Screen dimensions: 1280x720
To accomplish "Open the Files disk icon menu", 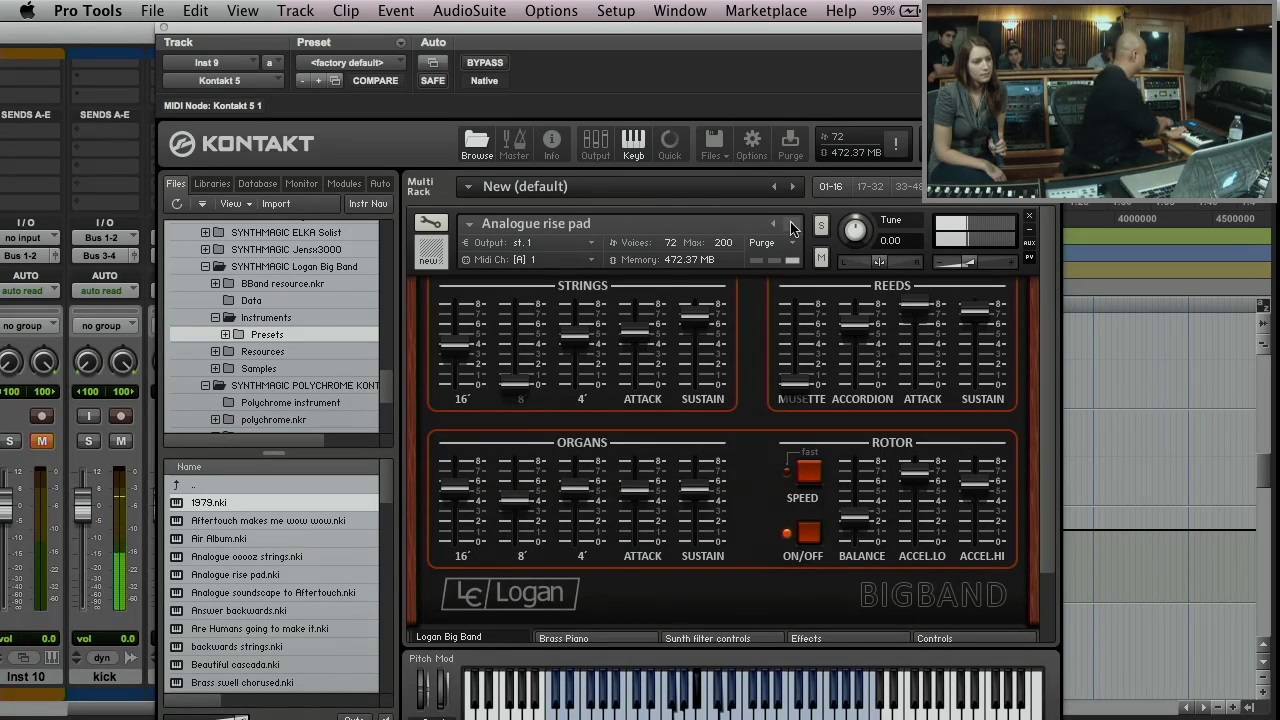I will coord(713,144).
